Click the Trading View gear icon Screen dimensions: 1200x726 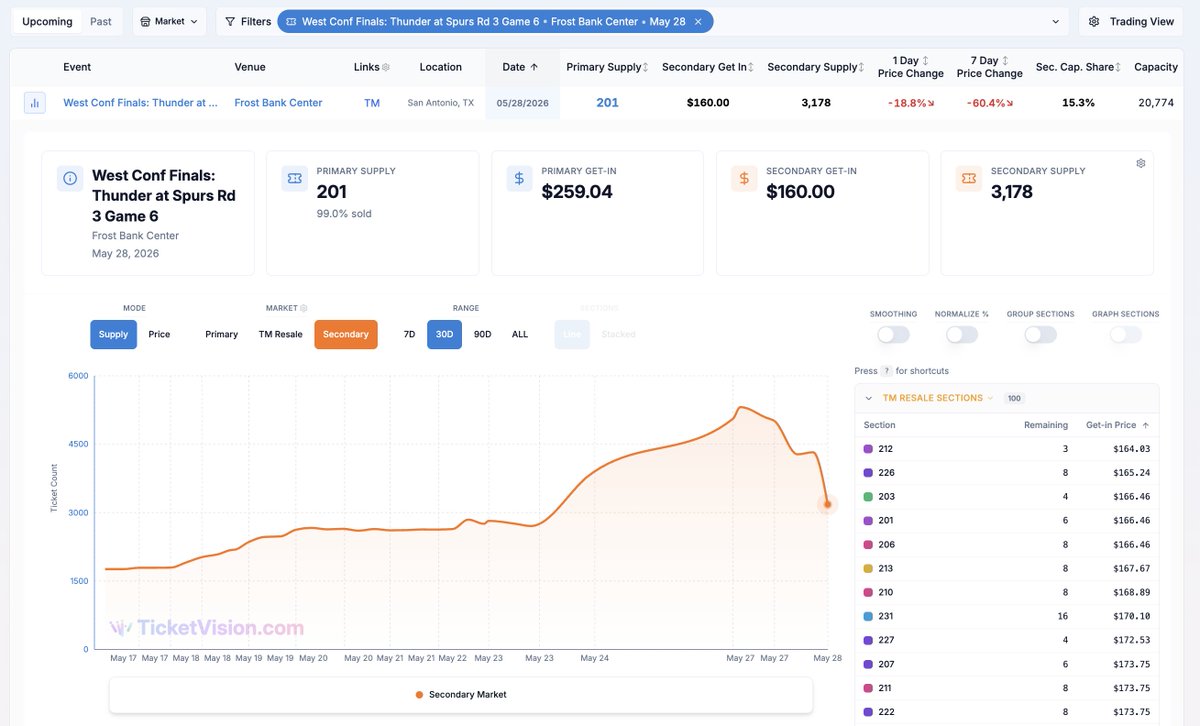point(1094,21)
